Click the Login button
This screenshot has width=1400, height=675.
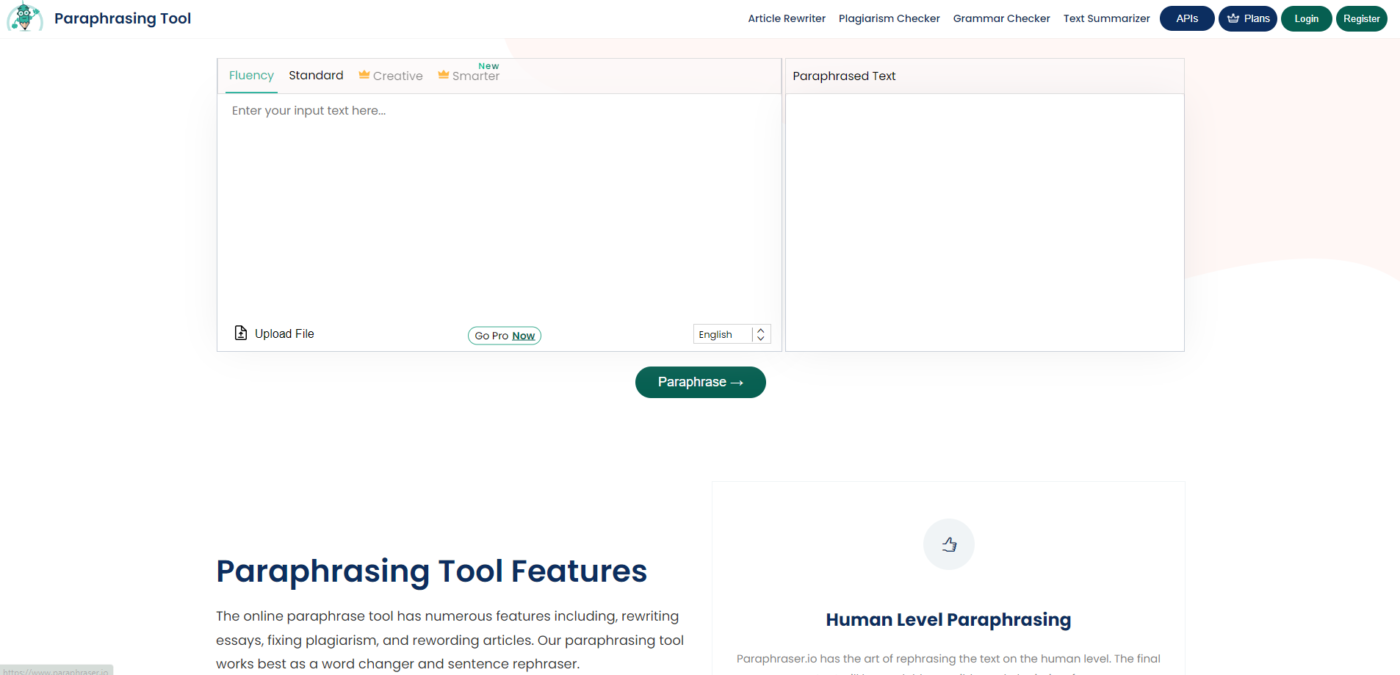point(1306,18)
